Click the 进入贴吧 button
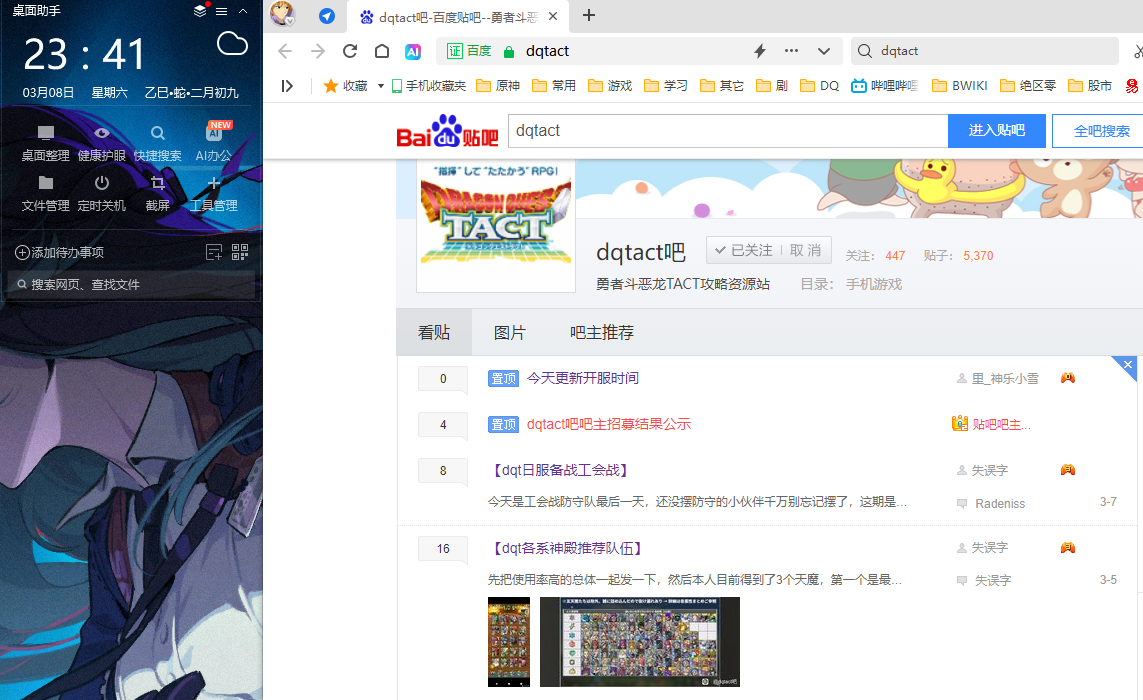 [996, 131]
